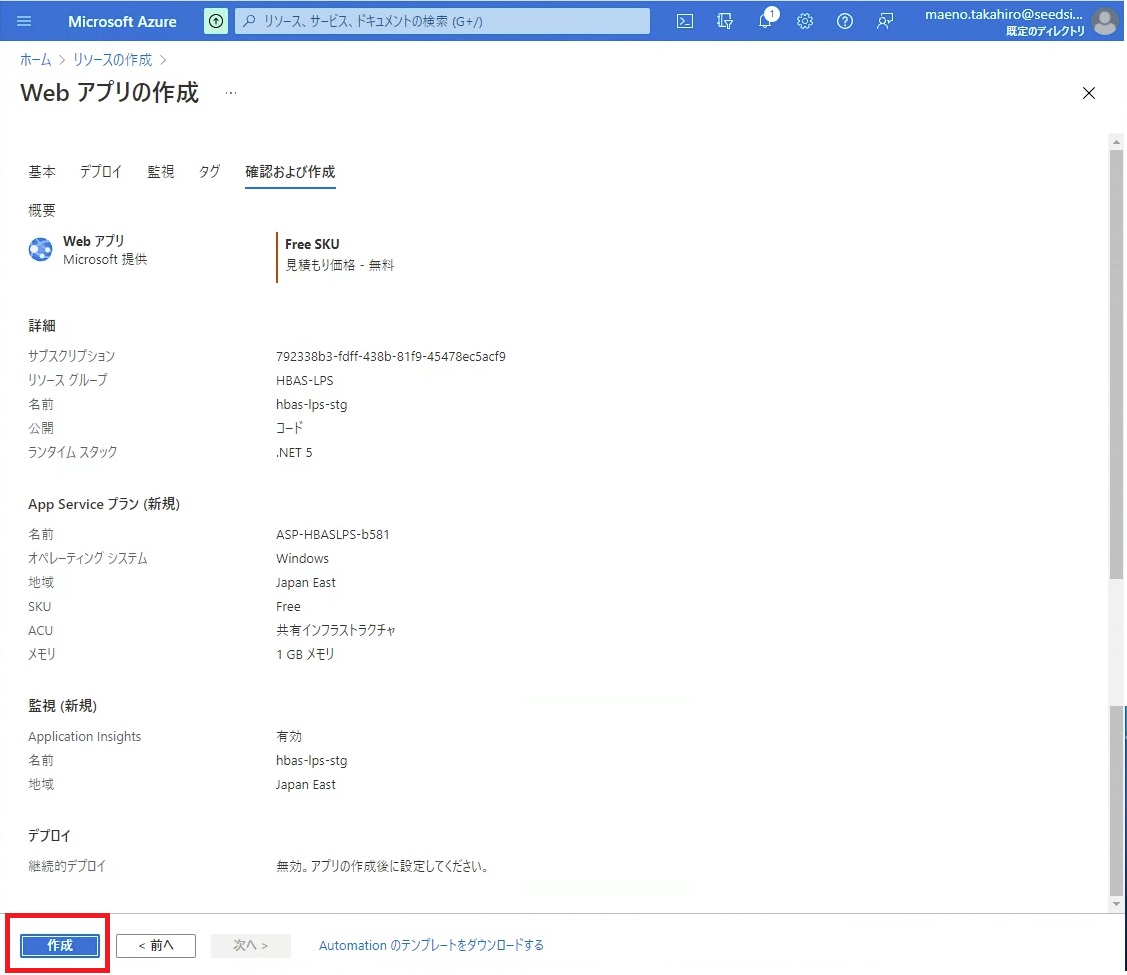
Task: Open Cloud Shell from the top bar
Action: click(x=685, y=21)
